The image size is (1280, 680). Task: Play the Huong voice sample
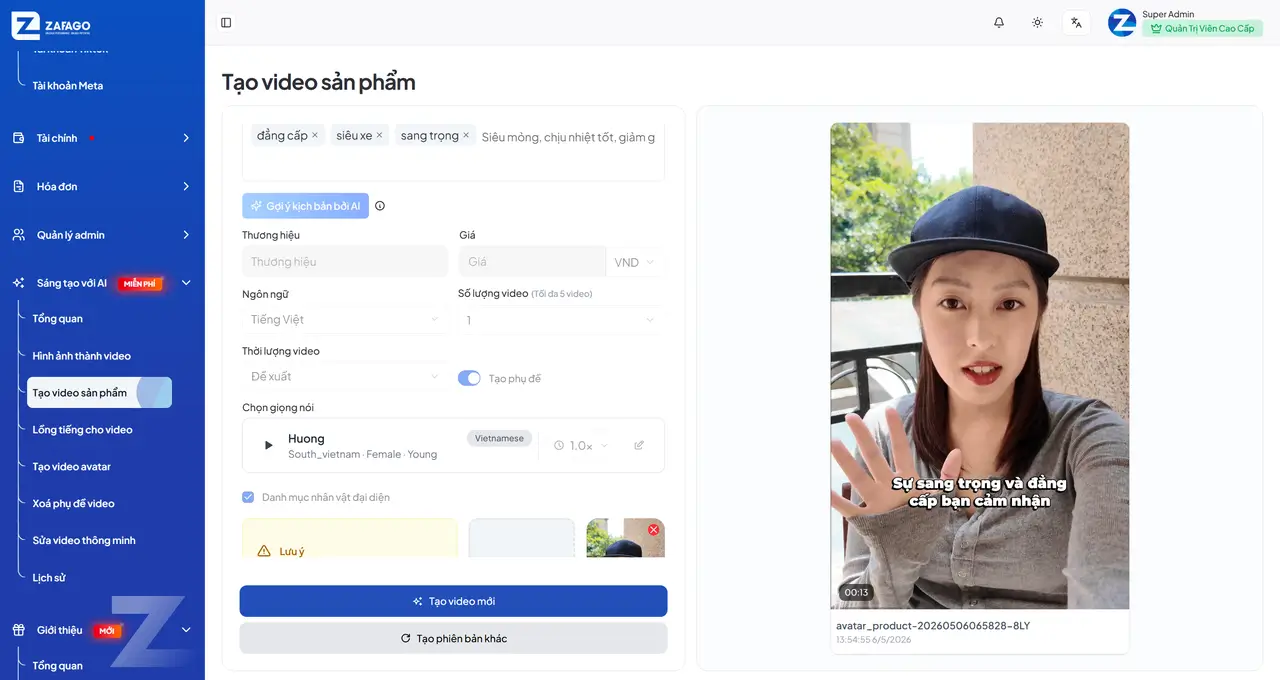click(x=268, y=445)
